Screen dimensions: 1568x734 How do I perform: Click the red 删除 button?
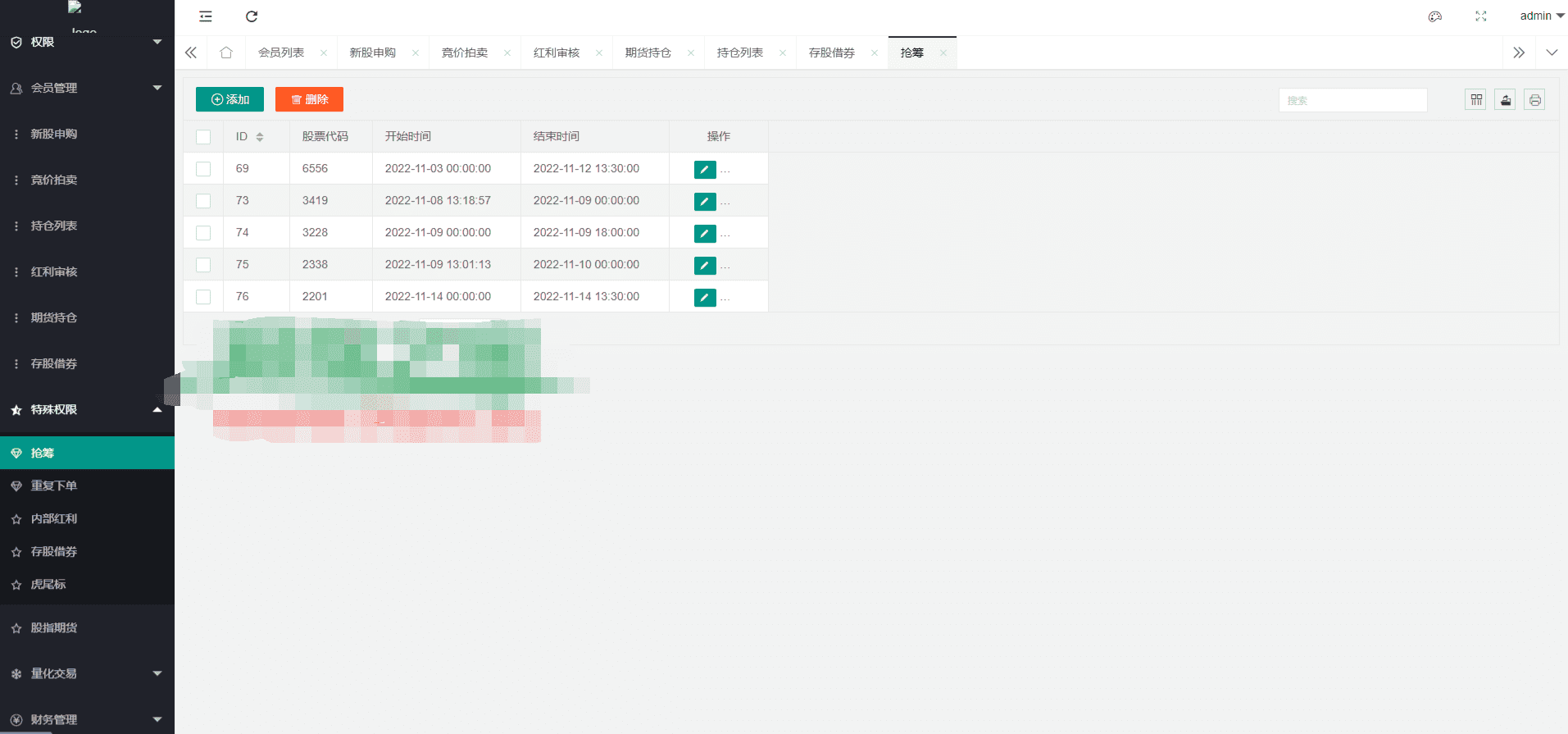pyautogui.click(x=309, y=99)
